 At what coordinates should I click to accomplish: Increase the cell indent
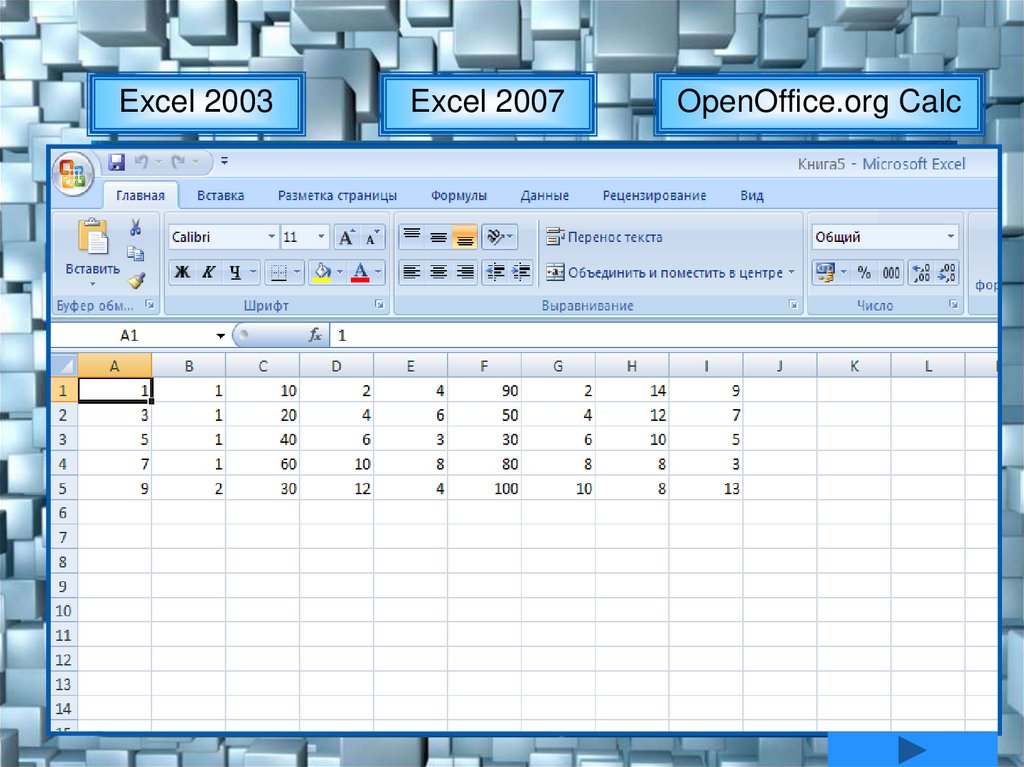[521, 272]
